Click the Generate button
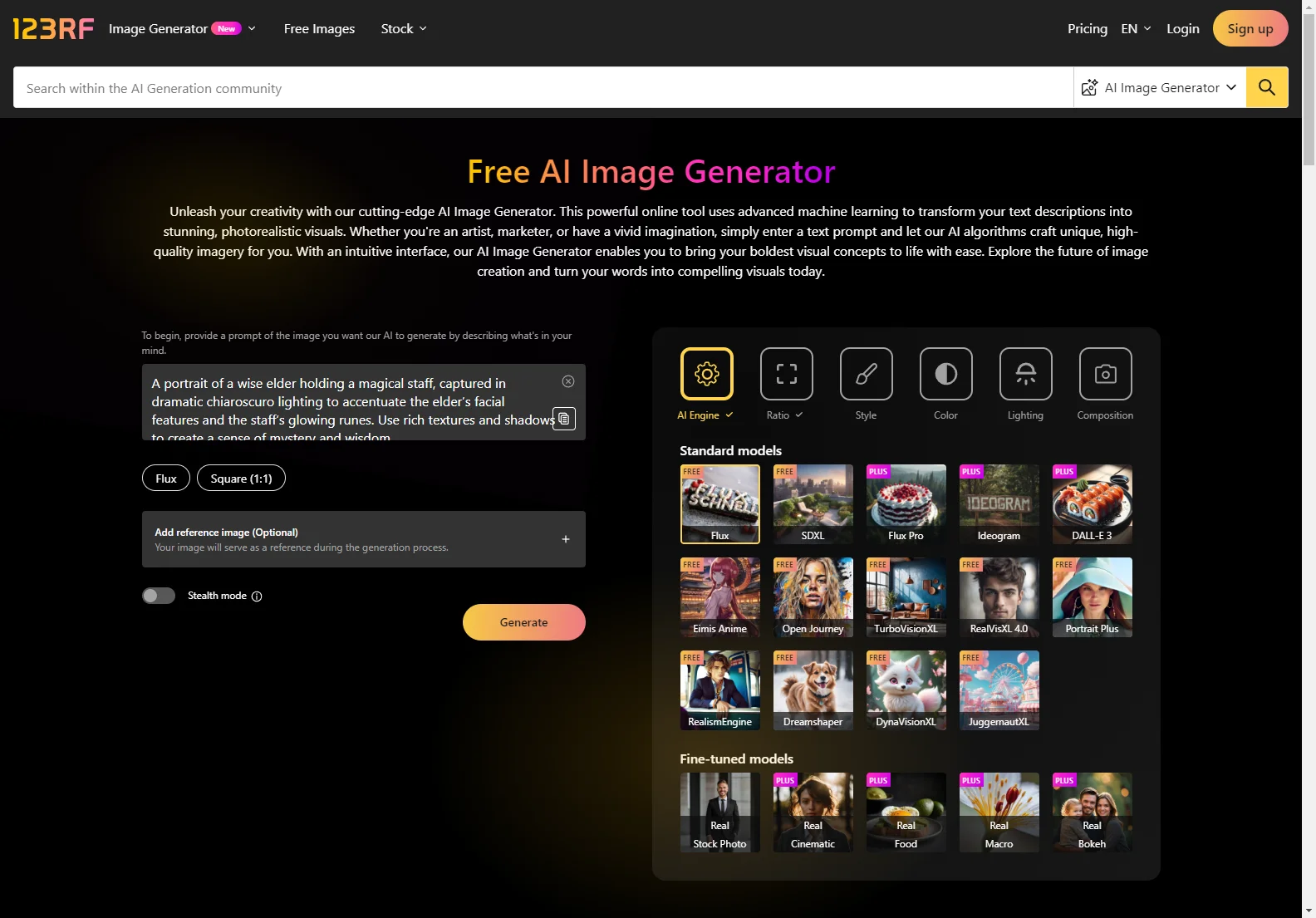Image resolution: width=1316 pixels, height=918 pixels. [x=524, y=622]
